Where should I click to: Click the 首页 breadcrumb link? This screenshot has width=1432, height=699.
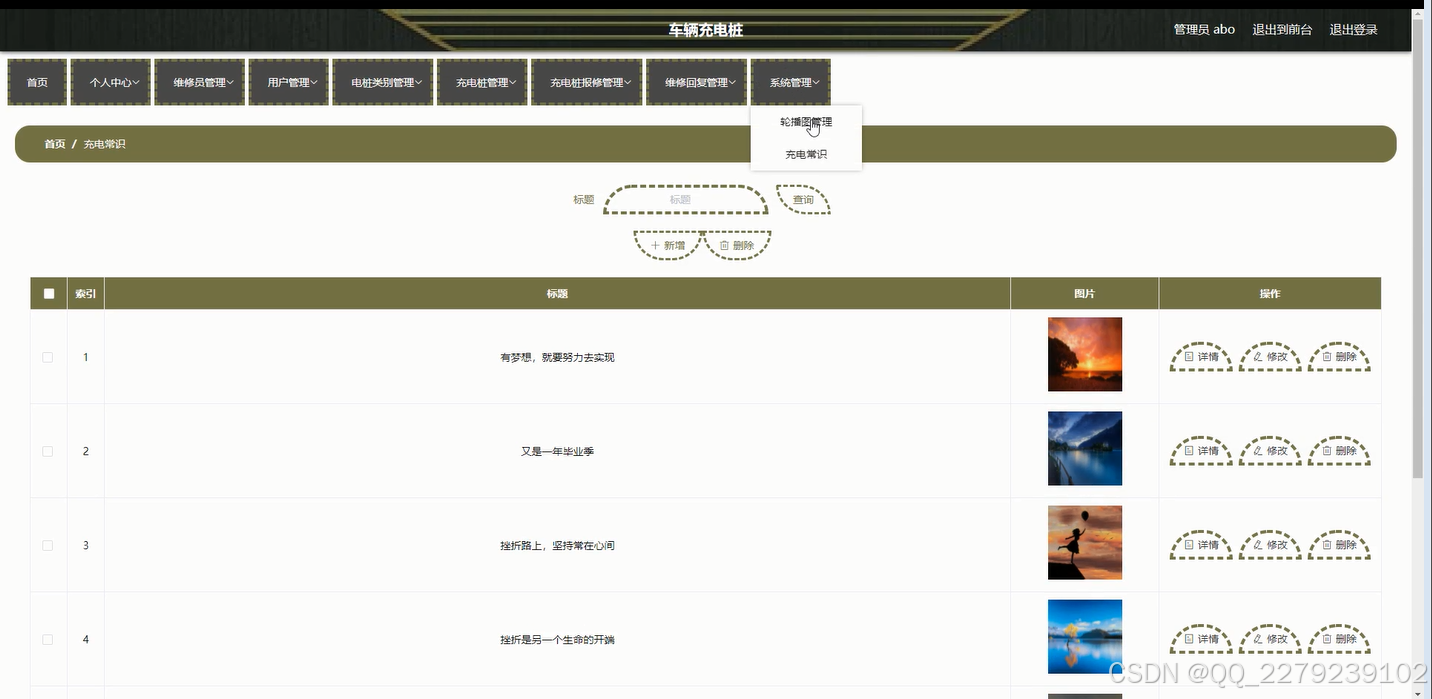pos(54,143)
